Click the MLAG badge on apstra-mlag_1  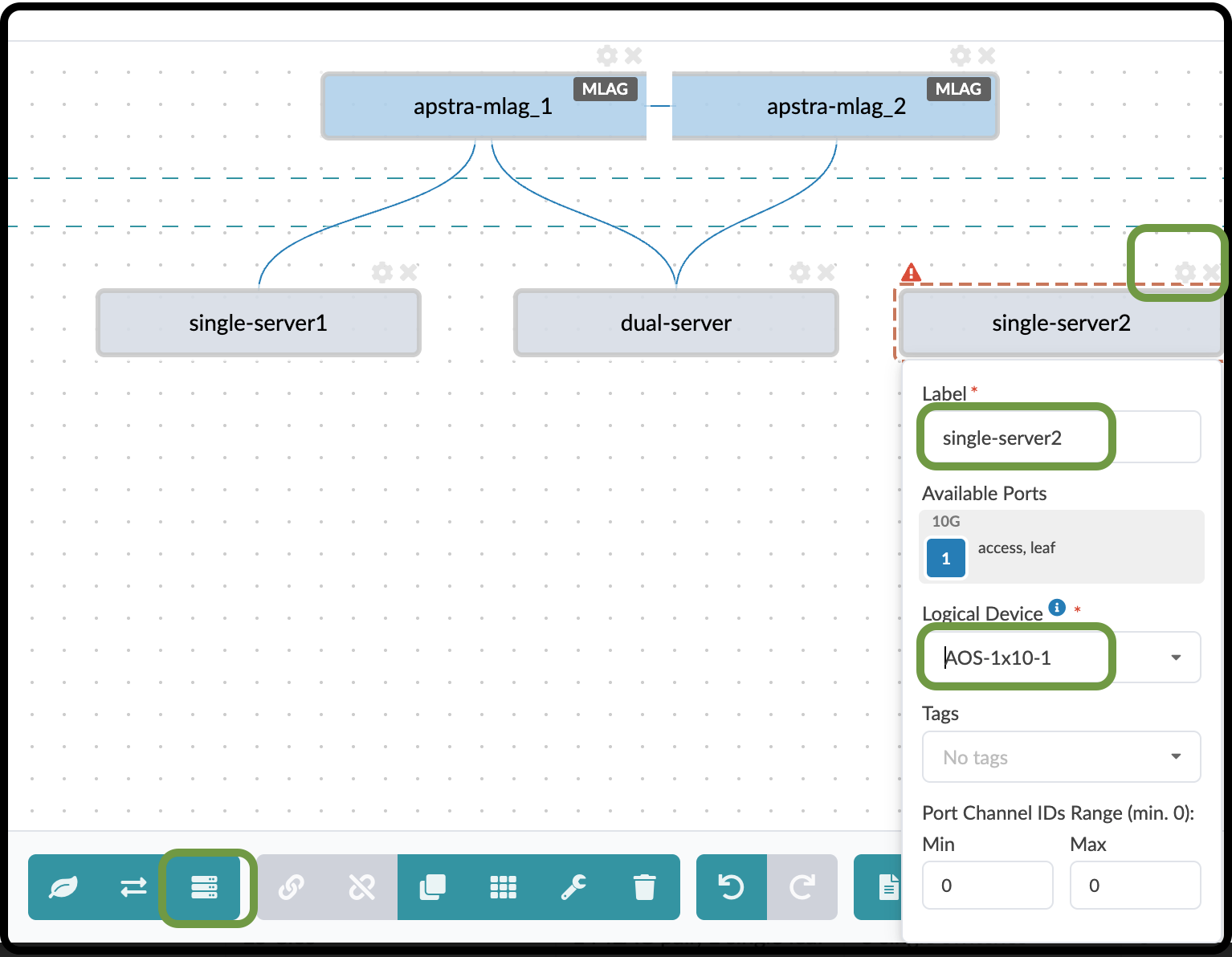605,89
